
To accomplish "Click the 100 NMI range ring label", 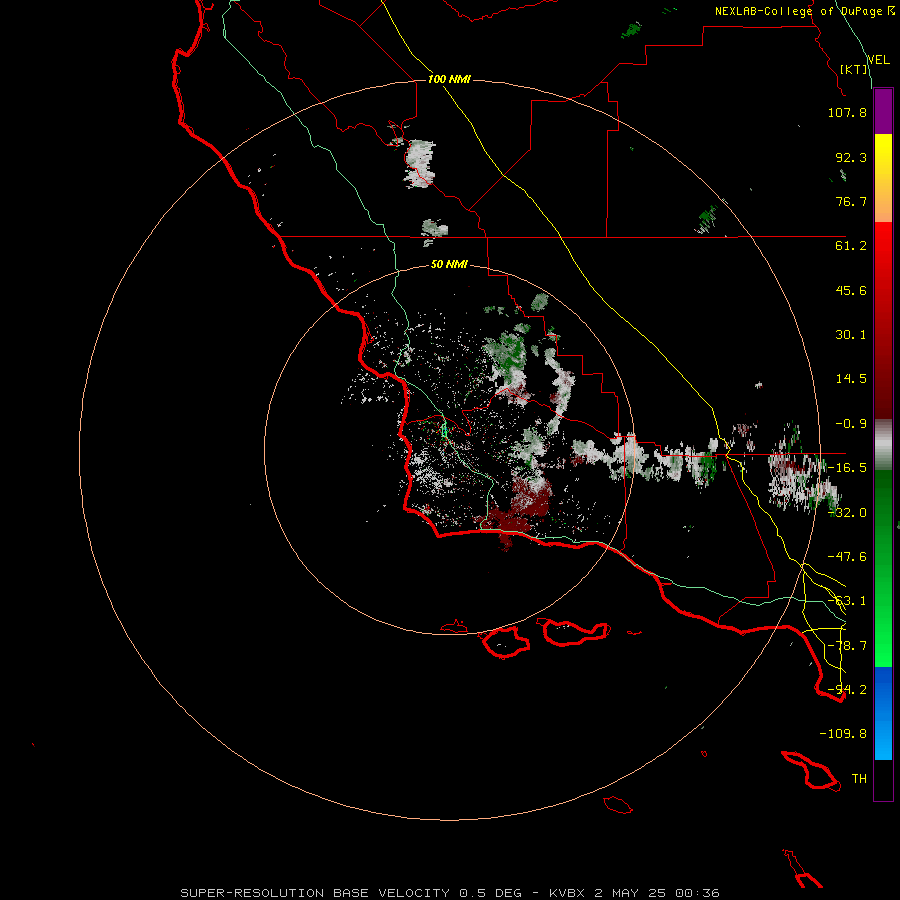I will coord(449,79).
